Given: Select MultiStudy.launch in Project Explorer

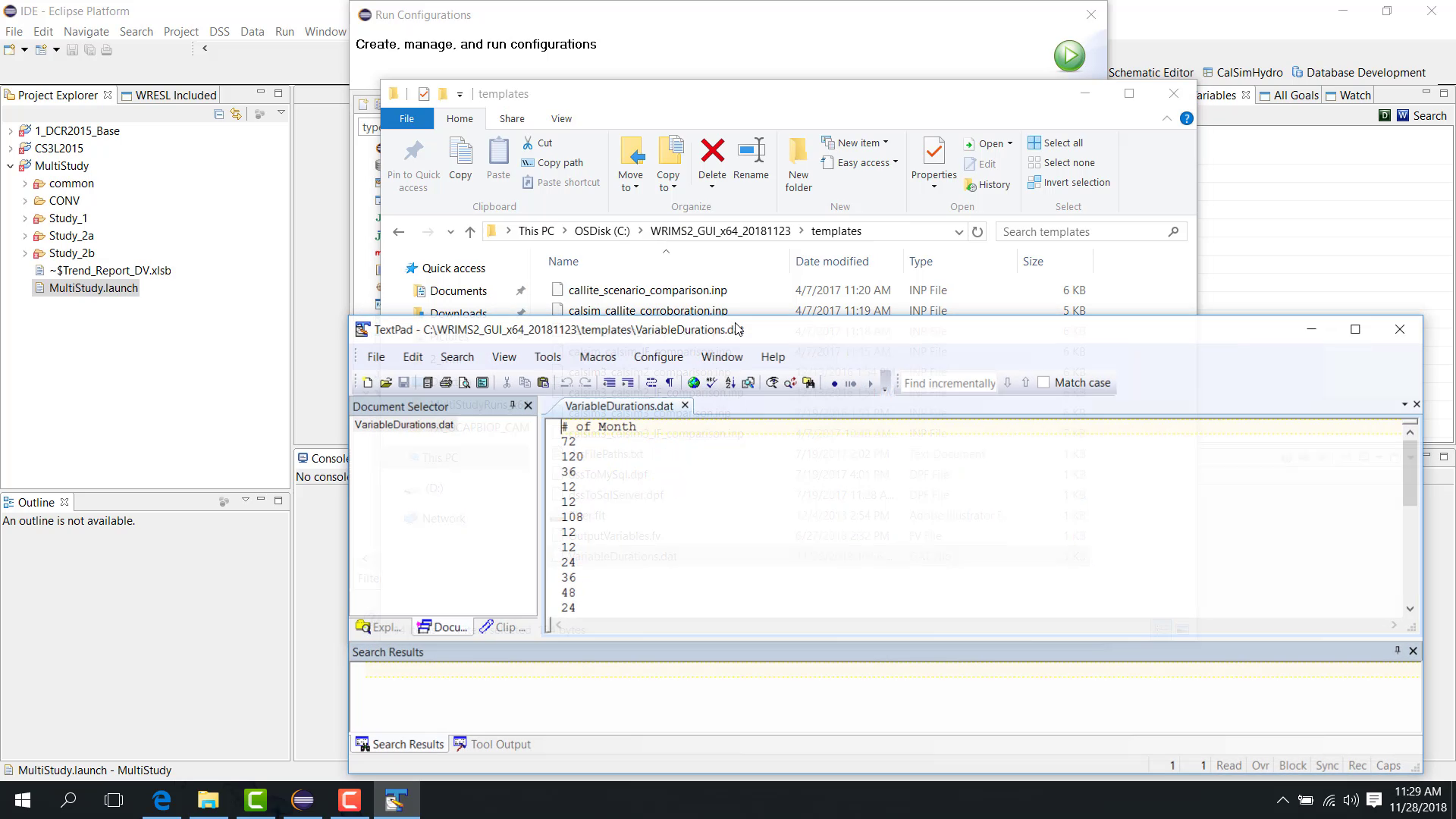Looking at the screenshot, I should click(x=86, y=288).
